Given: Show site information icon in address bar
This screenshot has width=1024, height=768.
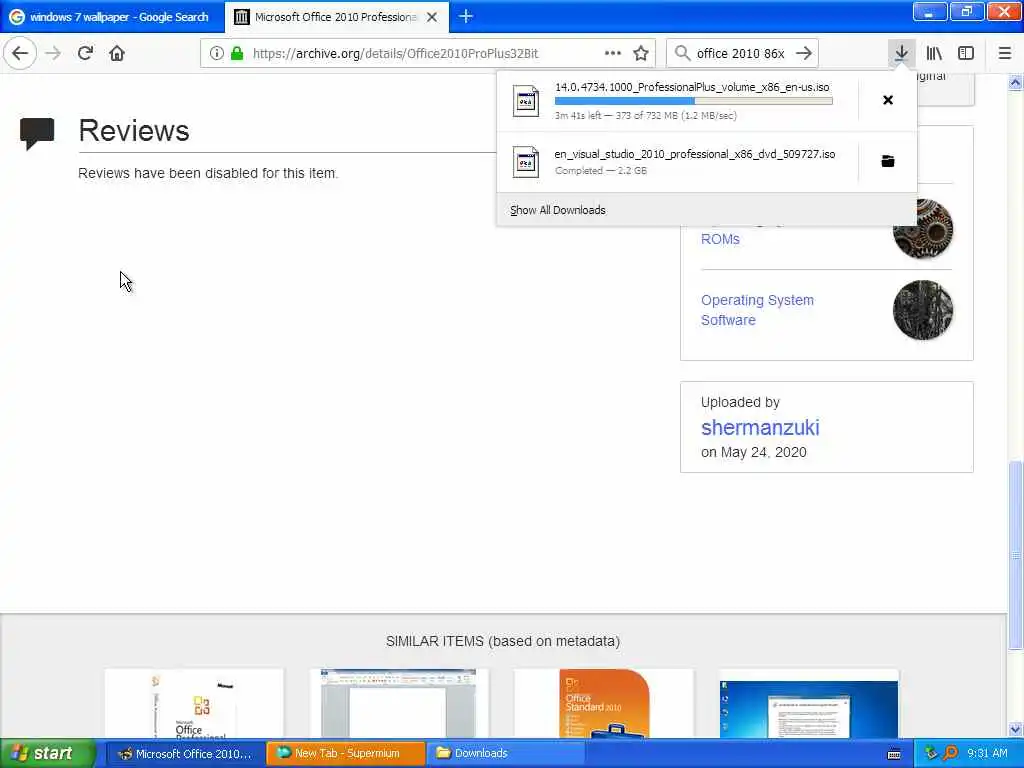Looking at the screenshot, I should (216, 54).
